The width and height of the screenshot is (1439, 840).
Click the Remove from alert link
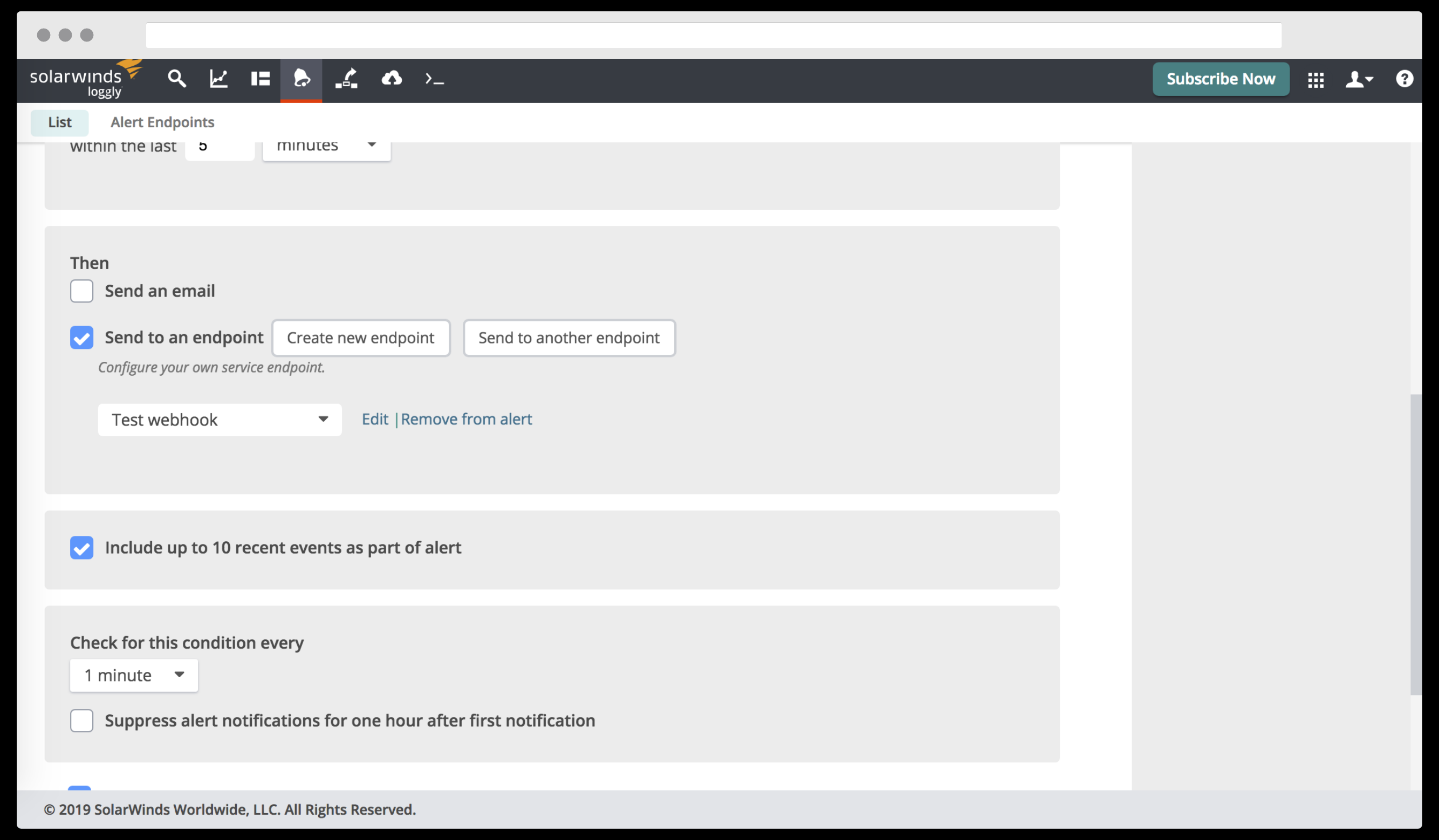point(466,419)
